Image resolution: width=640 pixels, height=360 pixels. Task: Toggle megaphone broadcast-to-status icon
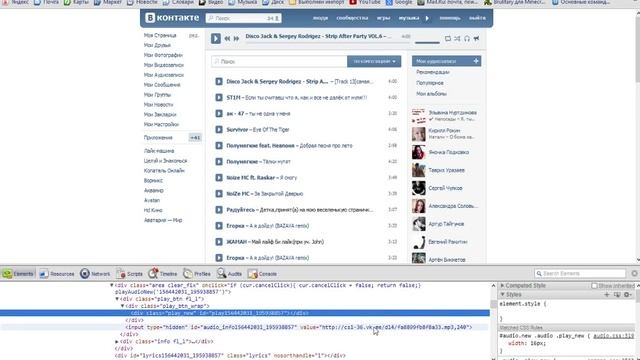pyautogui.click(x=476, y=38)
